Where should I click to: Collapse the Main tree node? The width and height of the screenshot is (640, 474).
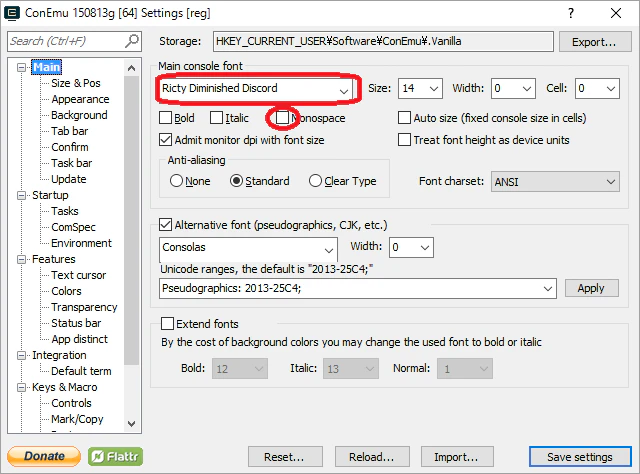(x=21, y=67)
